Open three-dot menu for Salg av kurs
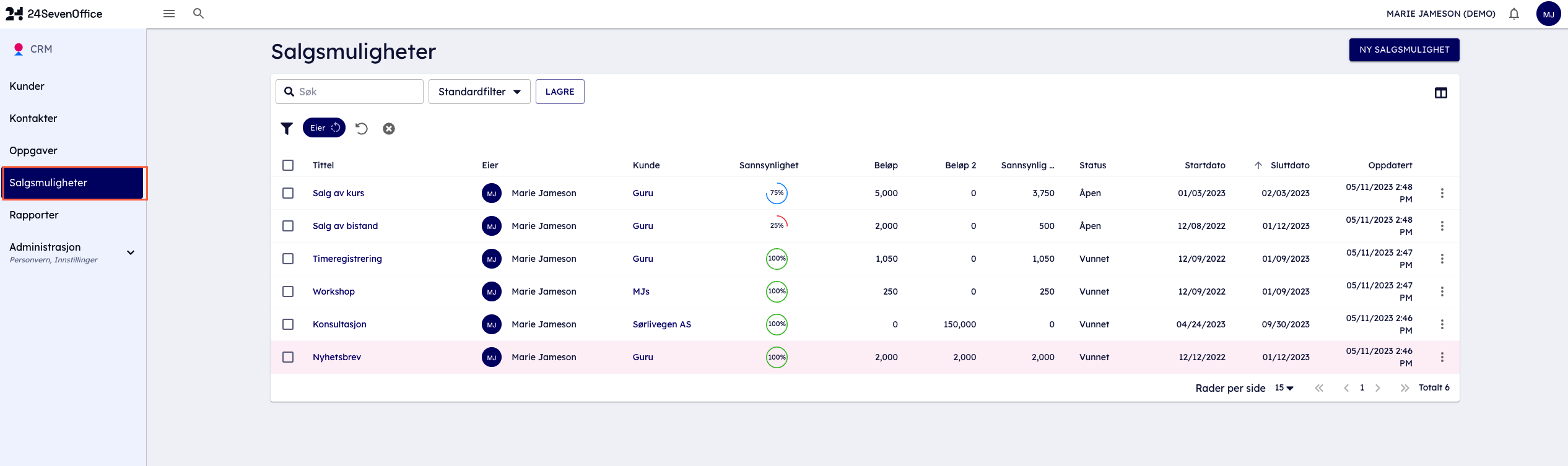The width and height of the screenshot is (1568, 466). pos(1442,193)
